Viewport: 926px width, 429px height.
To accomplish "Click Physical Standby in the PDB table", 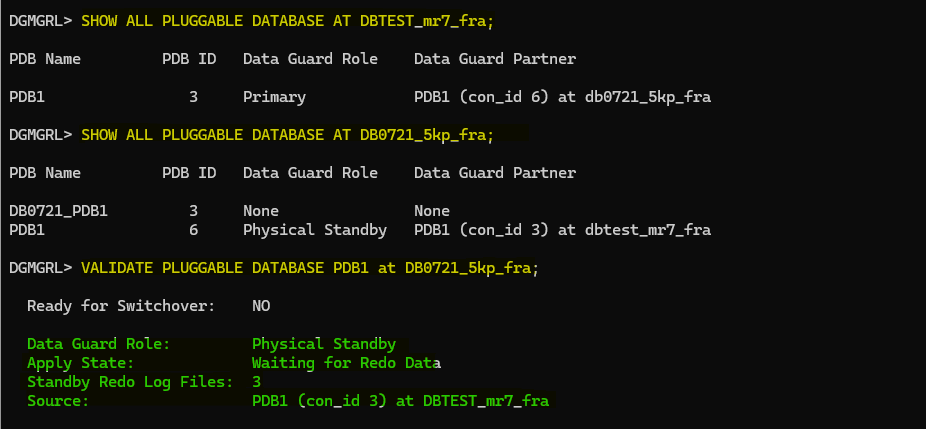I will click(314, 230).
